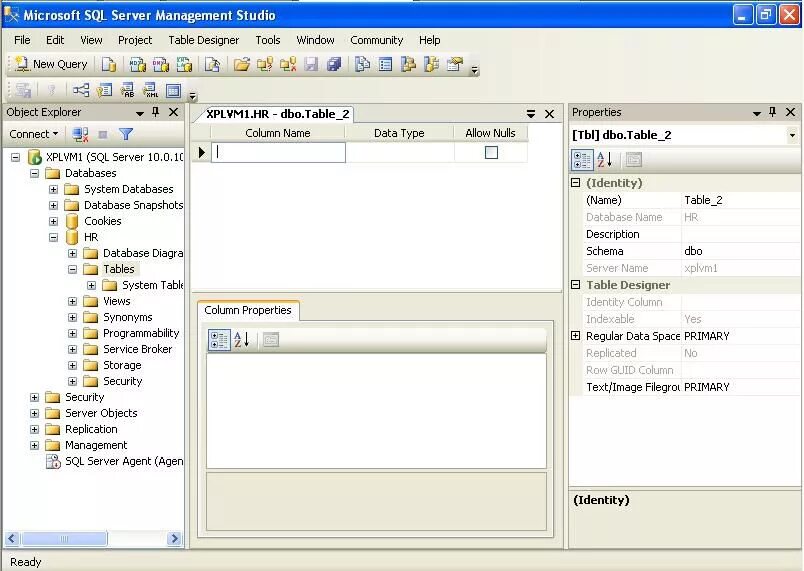804x571 pixels.
Task: Sort Properties panel alphabetically
Action: (605, 160)
